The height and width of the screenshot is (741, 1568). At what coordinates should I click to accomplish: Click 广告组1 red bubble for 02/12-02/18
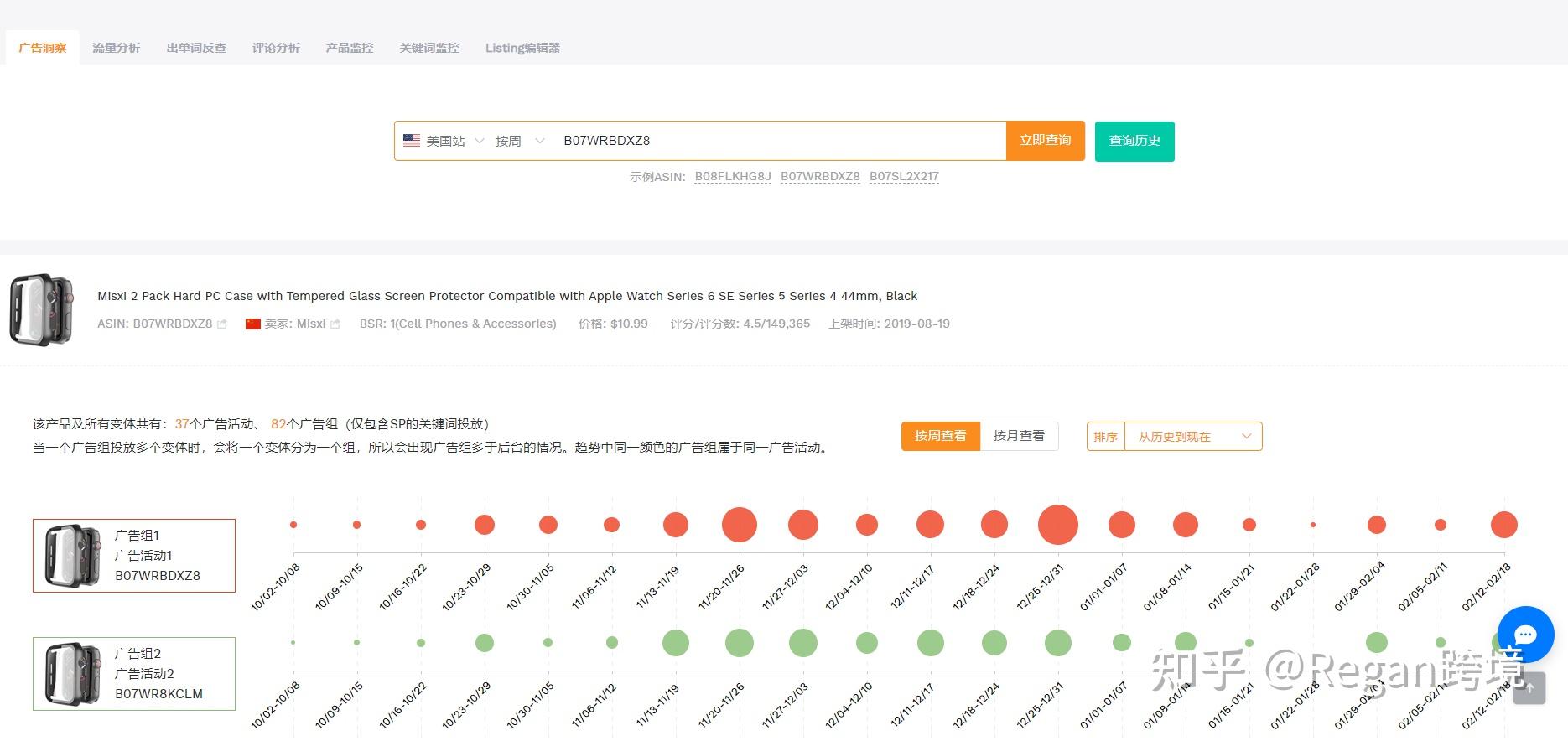coord(1504,525)
